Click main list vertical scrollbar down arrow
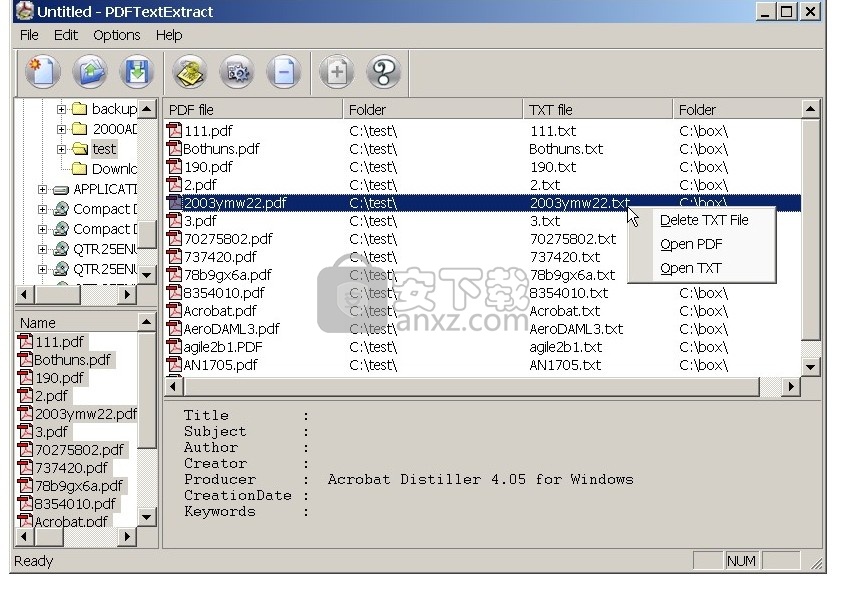The width and height of the screenshot is (850, 590). coord(810,367)
